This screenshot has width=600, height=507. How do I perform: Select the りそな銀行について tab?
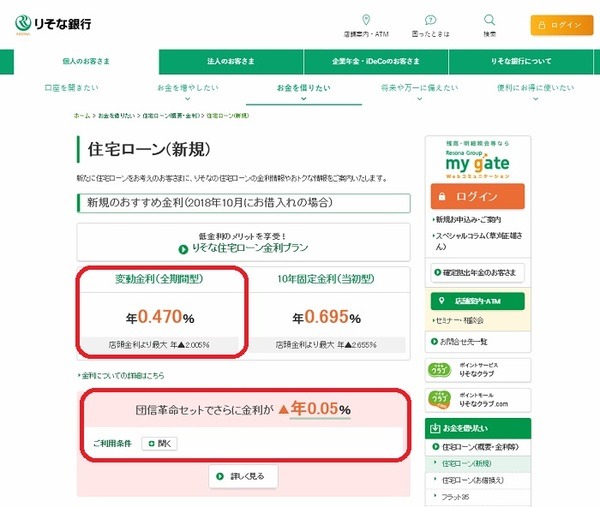pyautogui.click(x=521, y=61)
